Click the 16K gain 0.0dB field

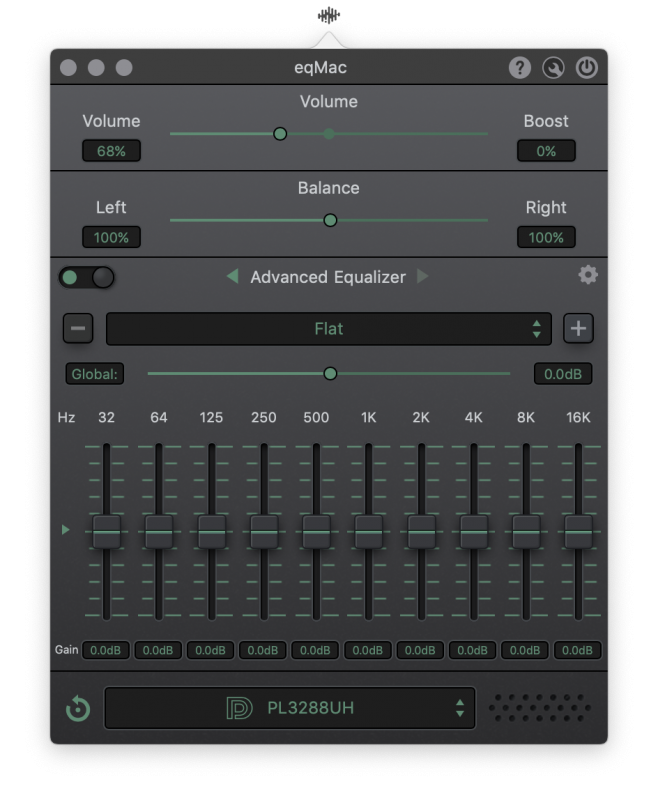(x=577, y=650)
